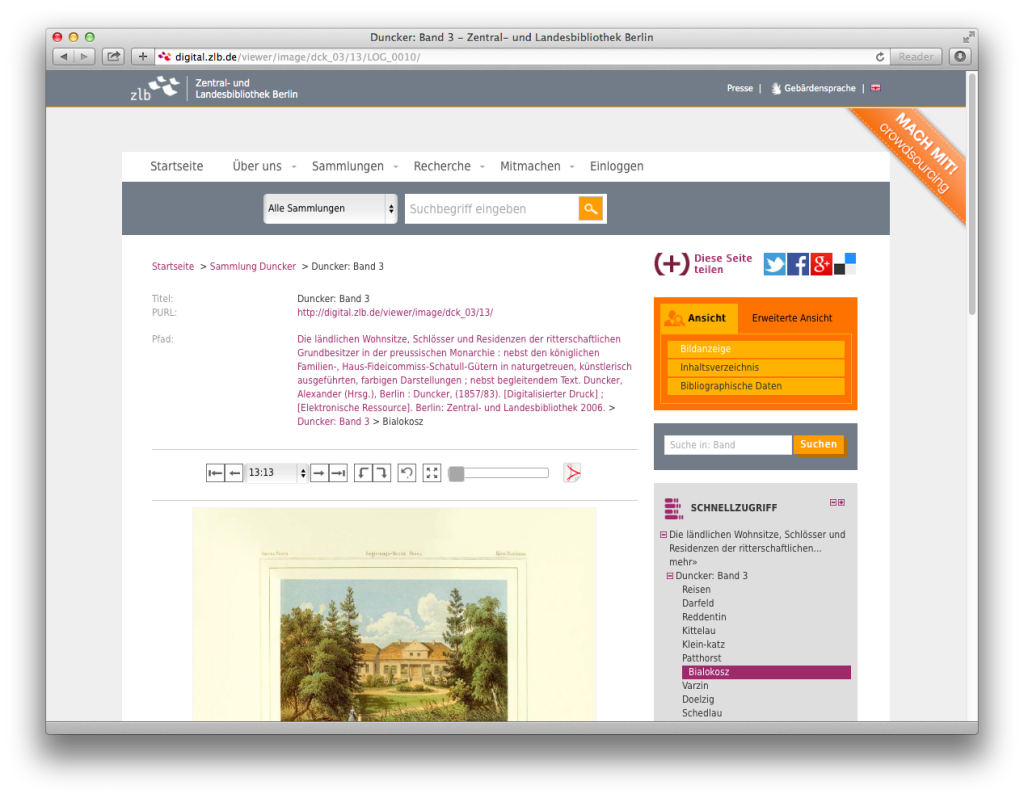Open Doelzig in the quick access tree
The height and width of the screenshot is (798, 1024).
click(x=698, y=699)
